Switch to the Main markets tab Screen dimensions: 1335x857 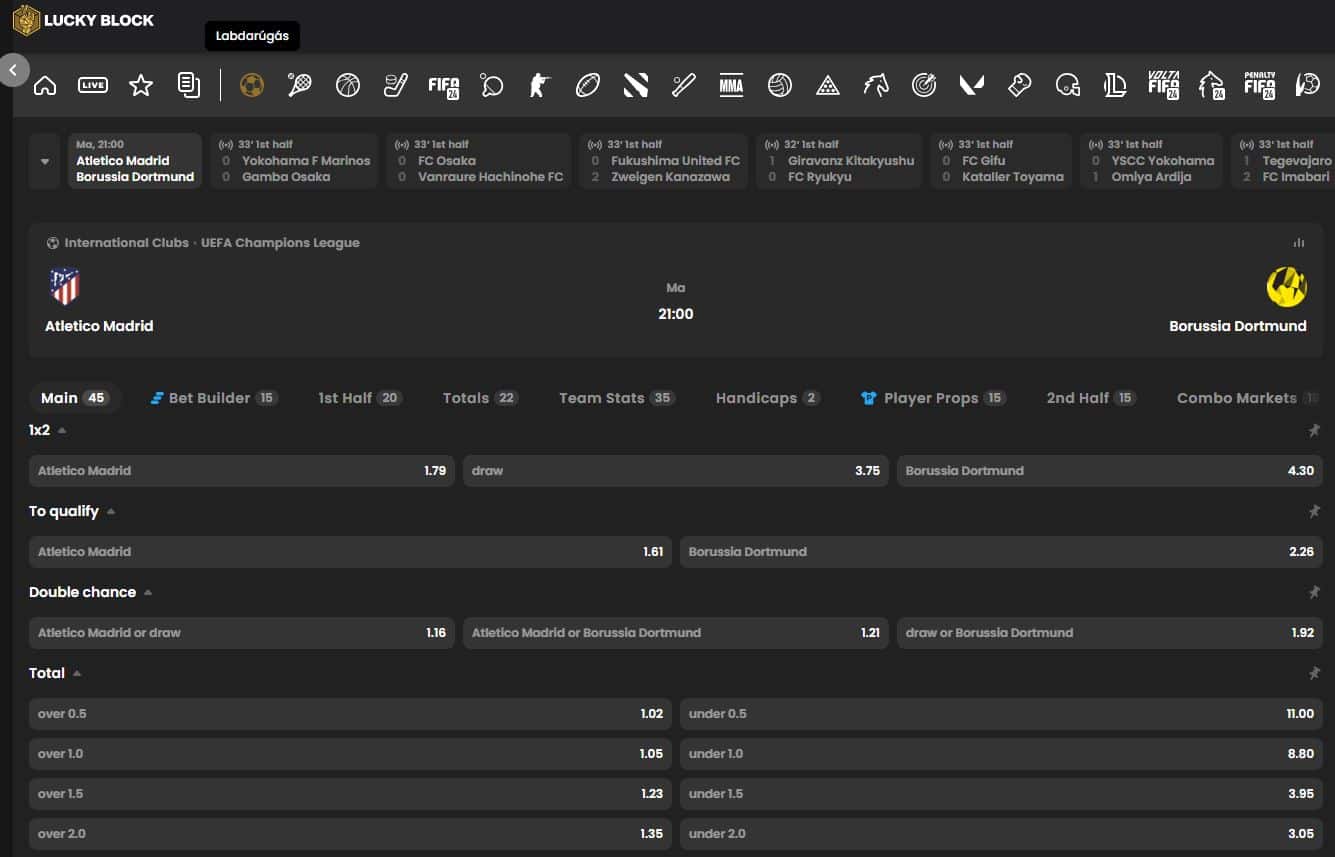(x=74, y=398)
